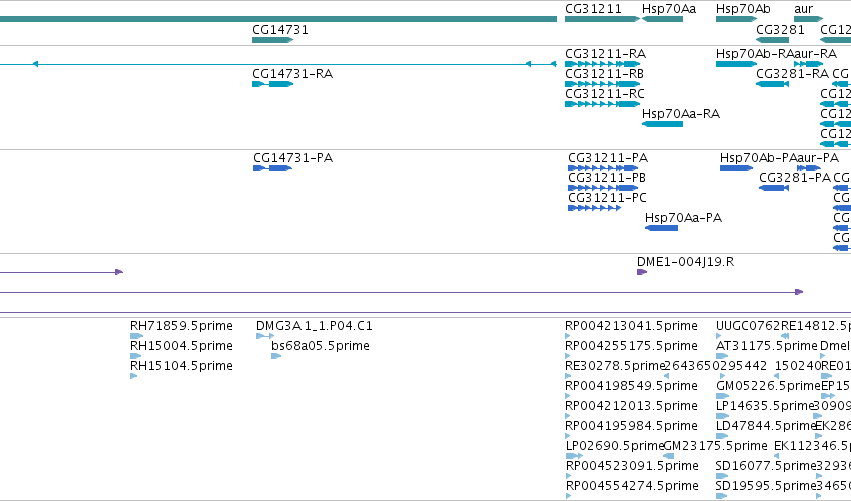Screen dimensions: 851x501
Task: Open the CG3281 gene label
Action: (x=780, y=30)
